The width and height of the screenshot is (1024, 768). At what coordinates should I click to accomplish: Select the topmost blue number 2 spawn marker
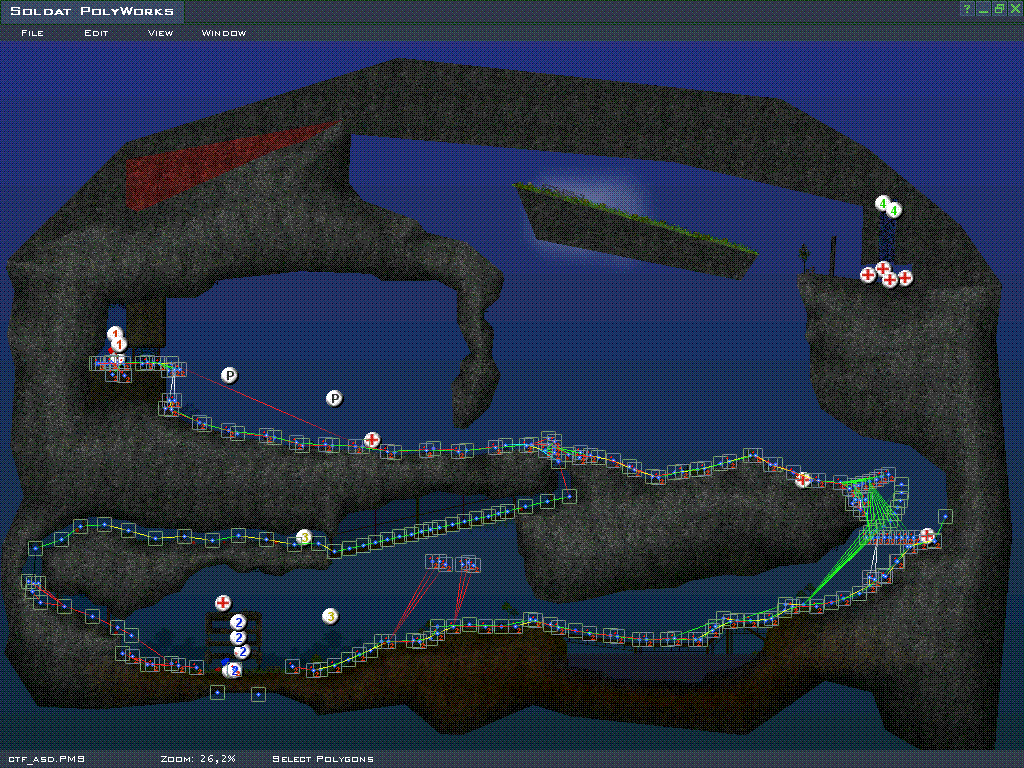point(238,622)
